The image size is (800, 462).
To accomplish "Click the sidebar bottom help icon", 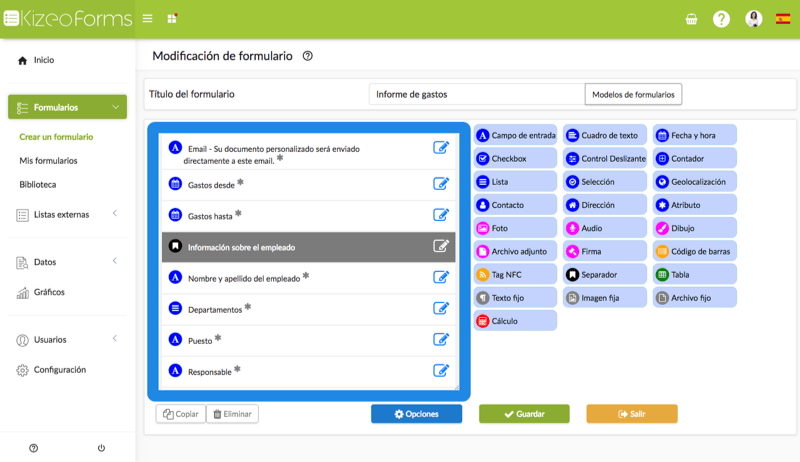I will [34, 448].
